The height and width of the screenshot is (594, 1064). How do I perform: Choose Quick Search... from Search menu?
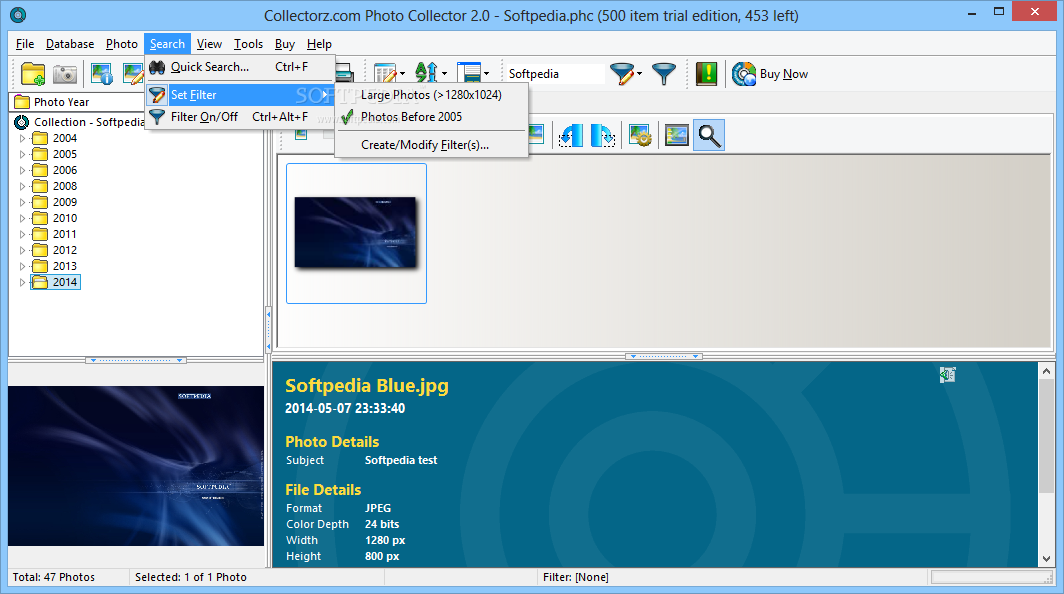coord(240,67)
